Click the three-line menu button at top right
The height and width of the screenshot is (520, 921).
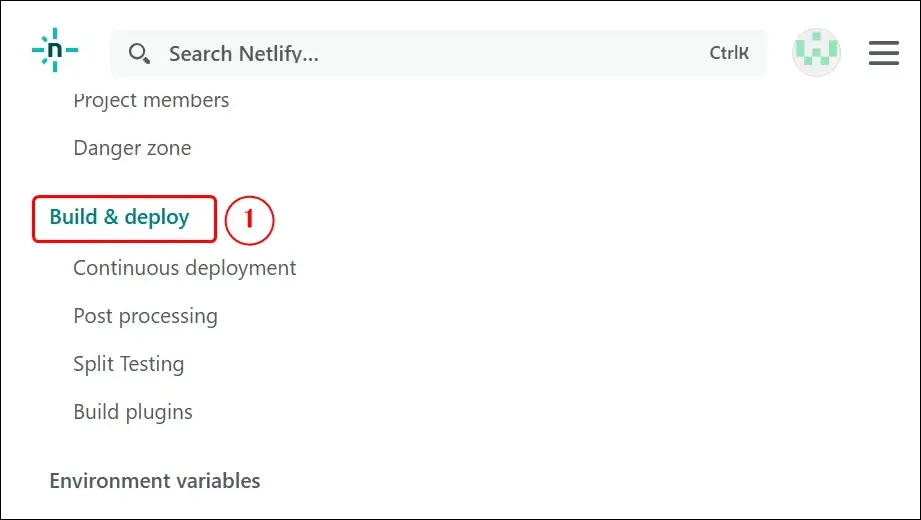pos(884,53)
